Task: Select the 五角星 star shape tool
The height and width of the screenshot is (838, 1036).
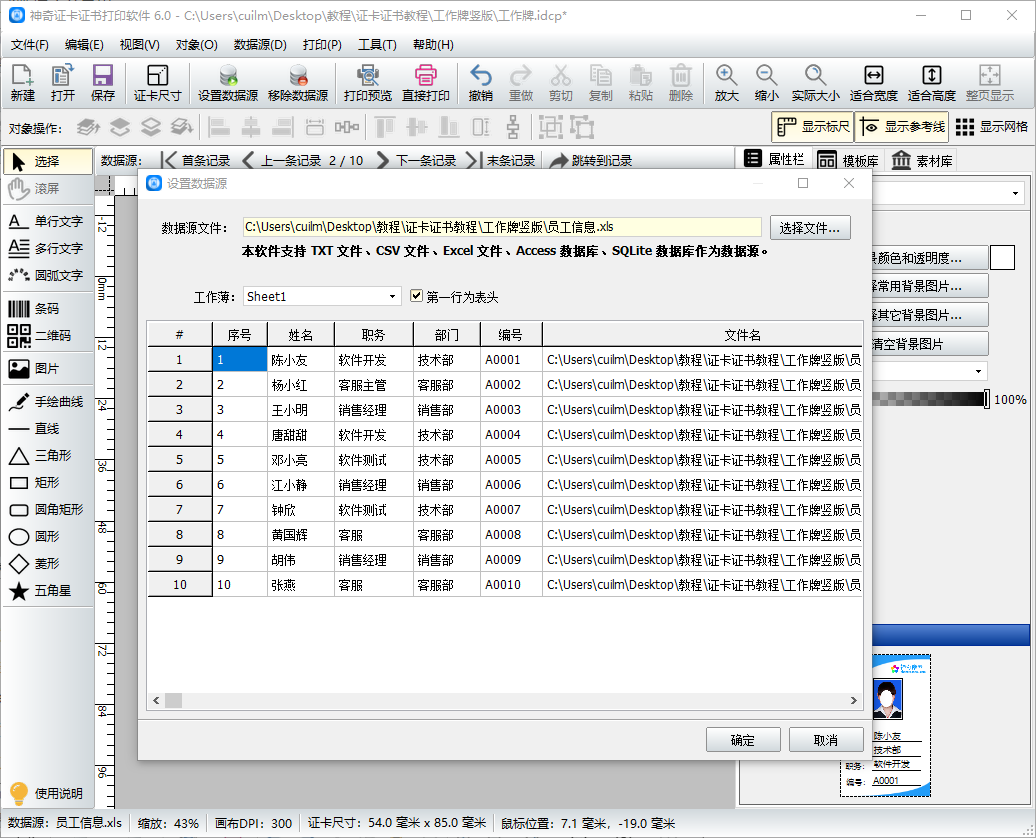Action: (x=46, y=591)
